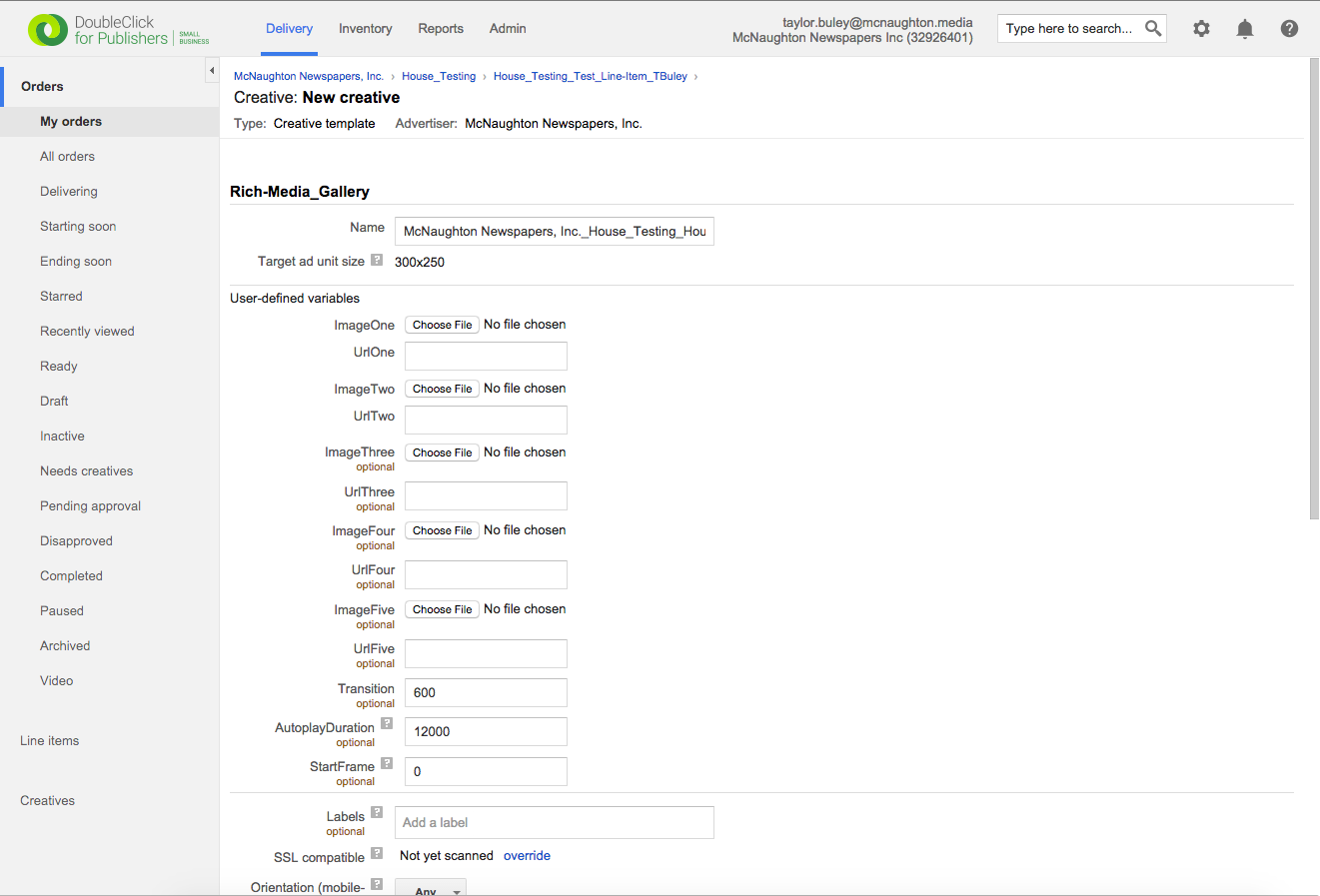1320x896 pixels.
Task: Open the help question mark icon
Action: (1289, 29)
